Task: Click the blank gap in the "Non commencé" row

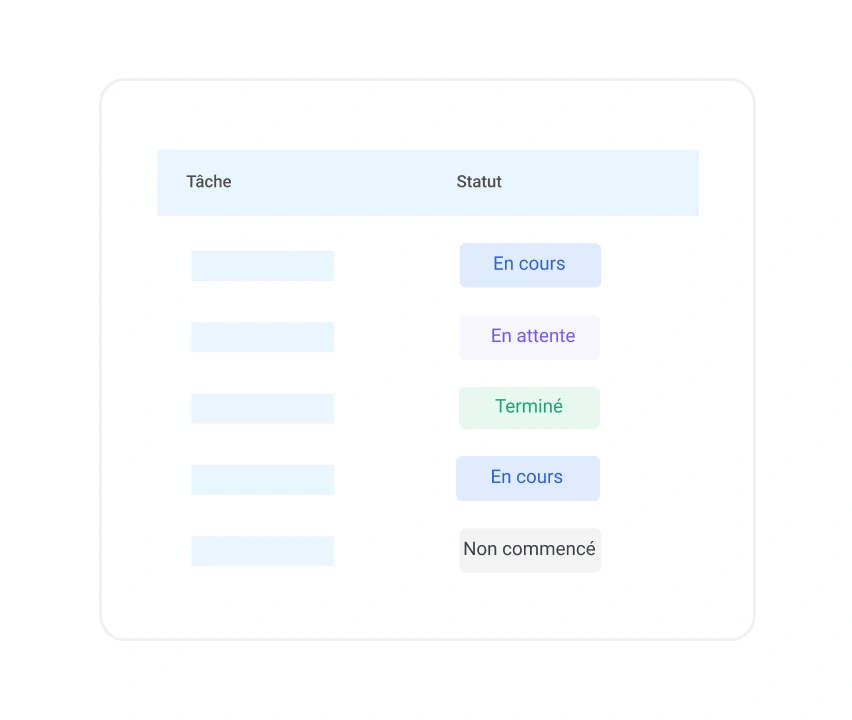Action: (396, 551)
